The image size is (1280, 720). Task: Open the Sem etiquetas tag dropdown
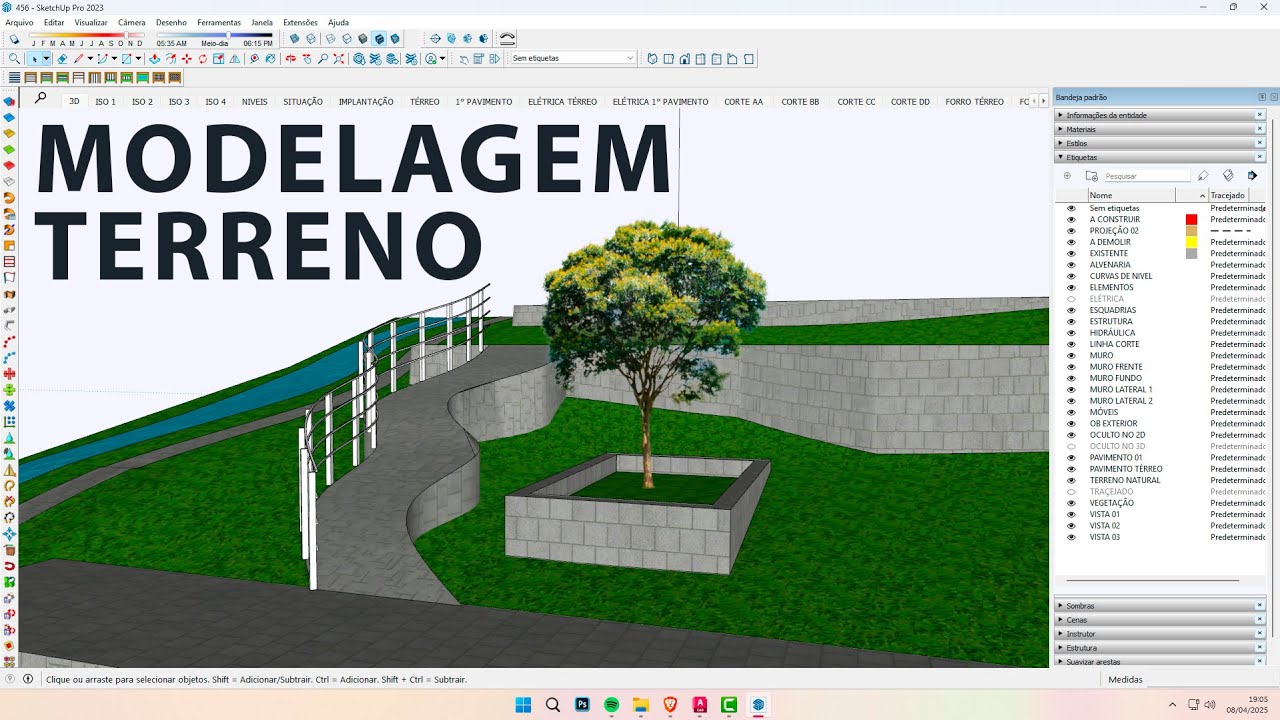[572, 58]
